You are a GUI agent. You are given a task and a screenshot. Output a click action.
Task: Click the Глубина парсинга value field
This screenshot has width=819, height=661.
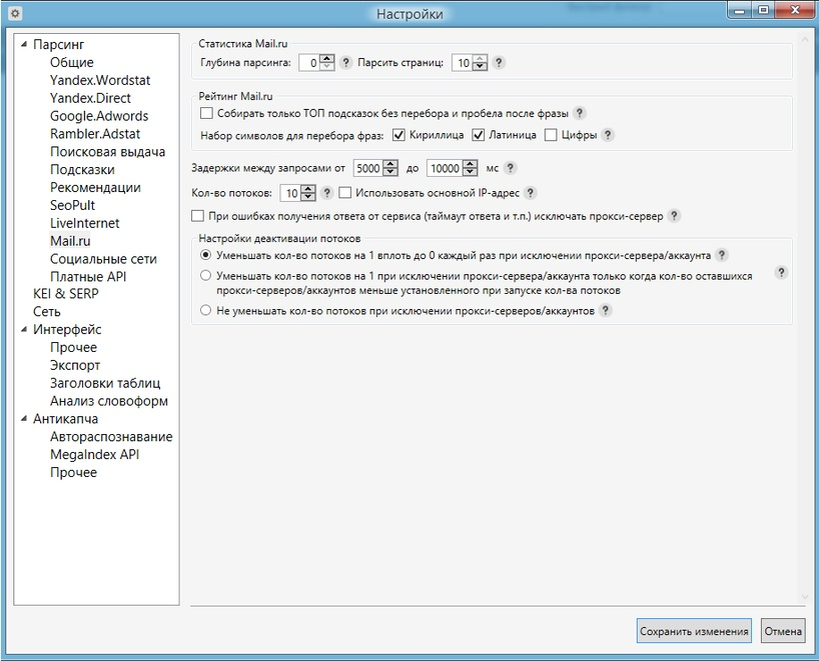309,63
